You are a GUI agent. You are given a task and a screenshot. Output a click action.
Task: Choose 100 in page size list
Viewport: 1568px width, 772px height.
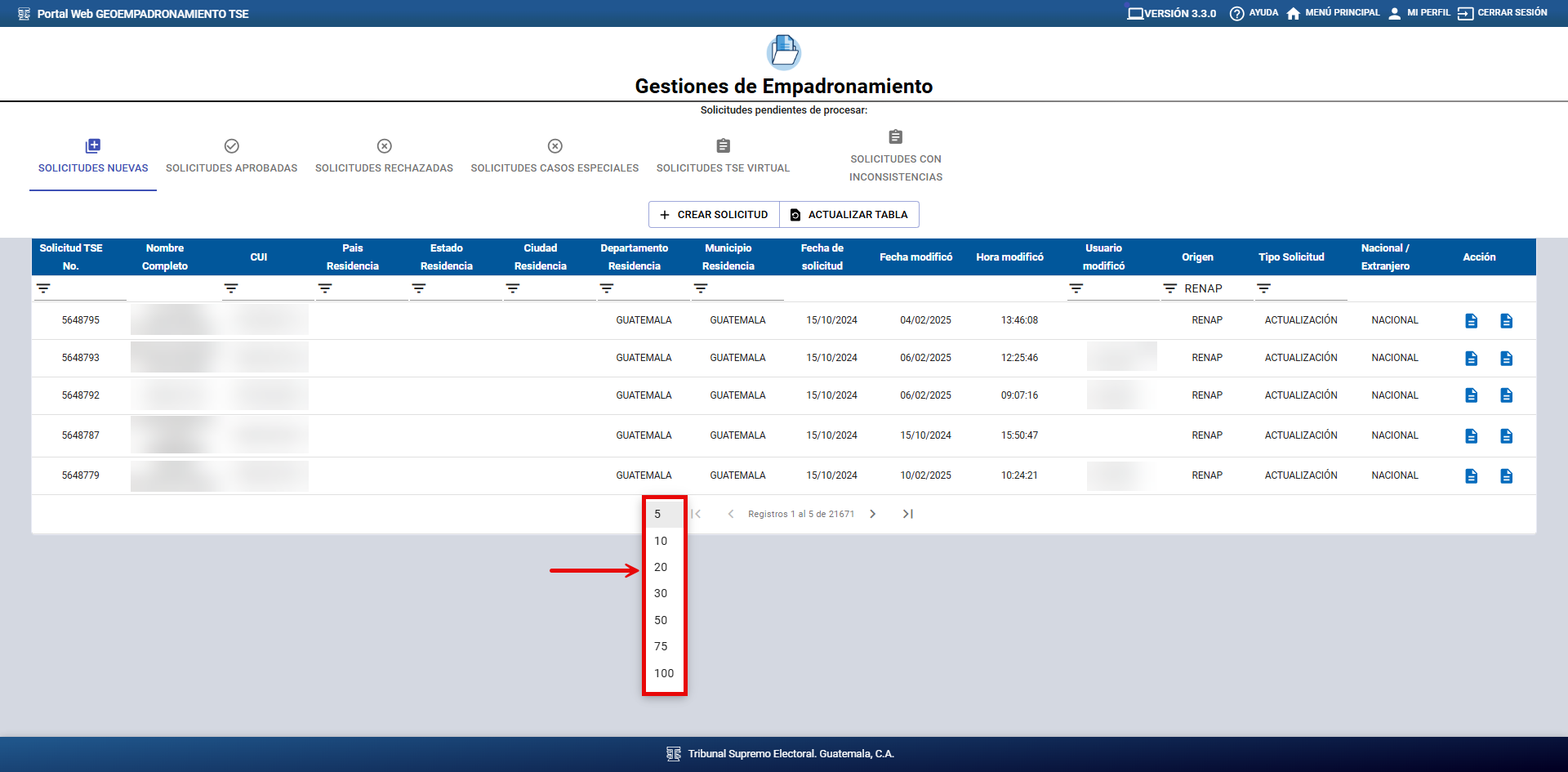[663, 673]
